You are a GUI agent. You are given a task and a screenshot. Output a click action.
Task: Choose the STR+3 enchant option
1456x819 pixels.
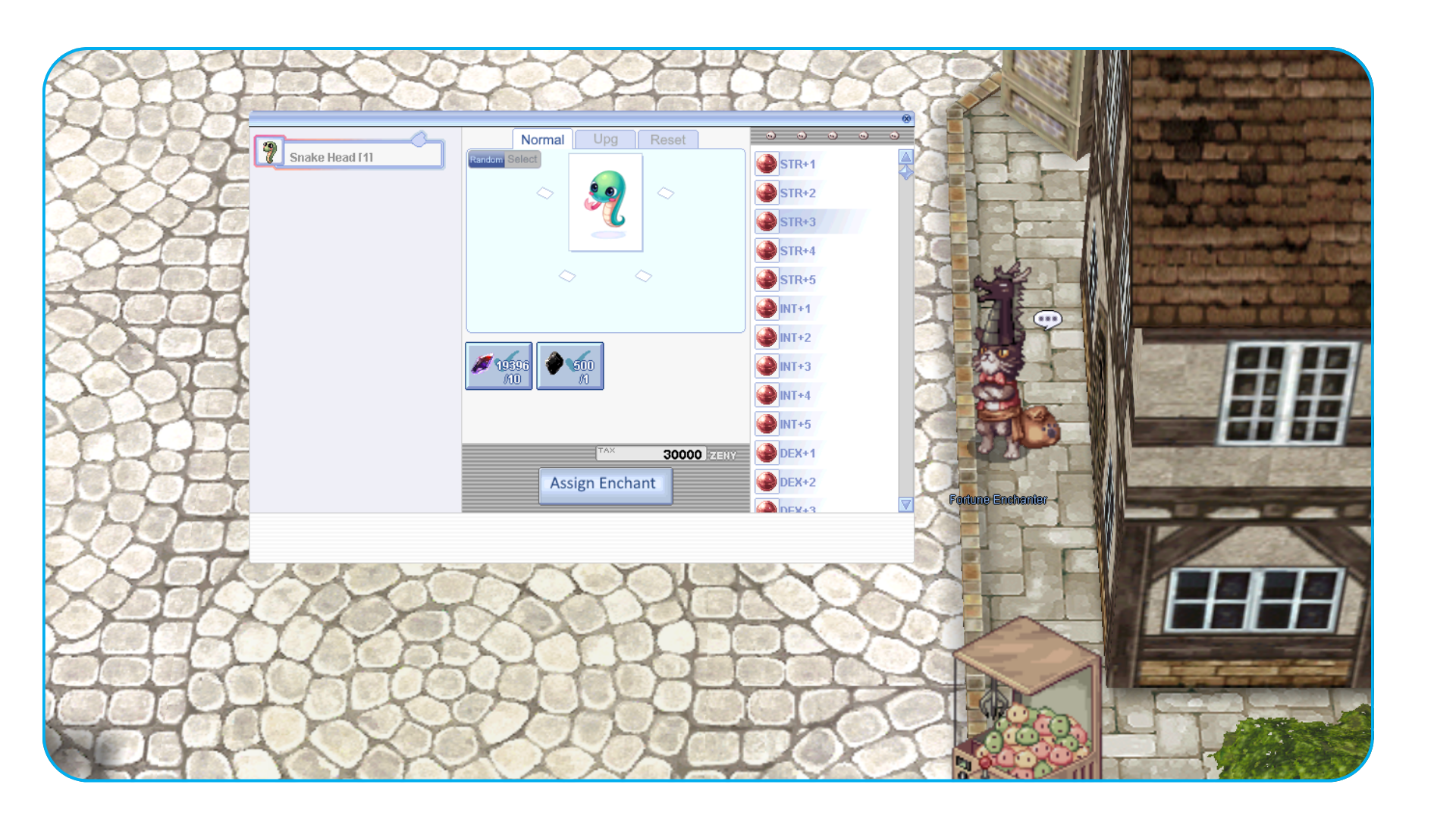[798, 221]
